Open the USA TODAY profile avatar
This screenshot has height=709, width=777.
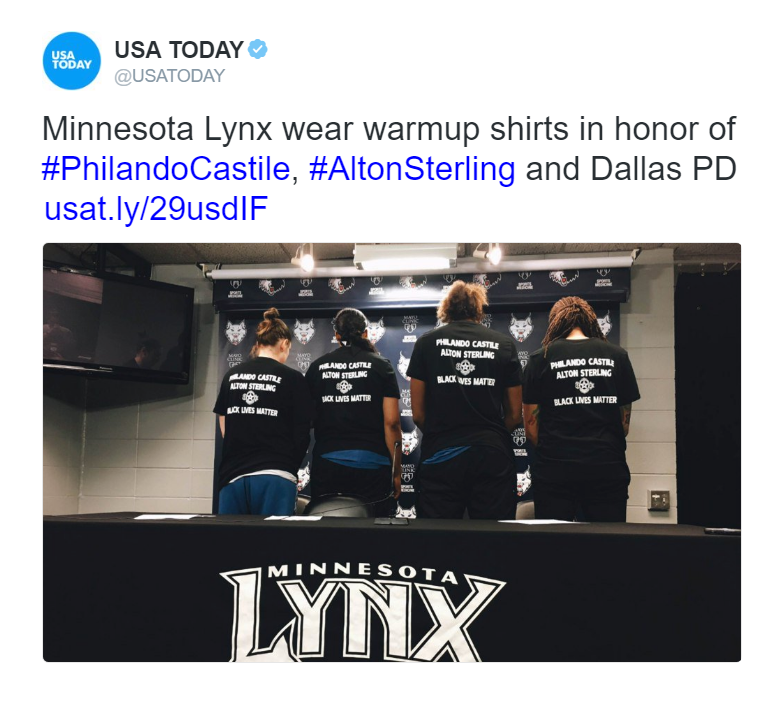[72, 61]
